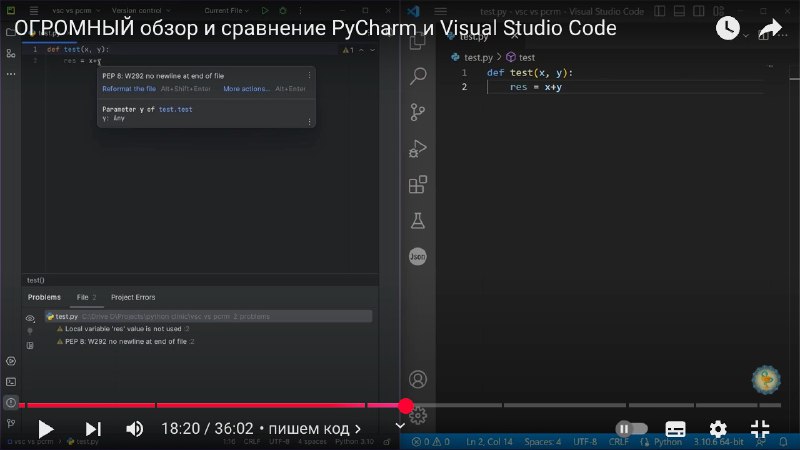The width and height of the screenshot is (800, 450).
Task: Select 'PEP 8: W292' problem row
Action: 126,342
